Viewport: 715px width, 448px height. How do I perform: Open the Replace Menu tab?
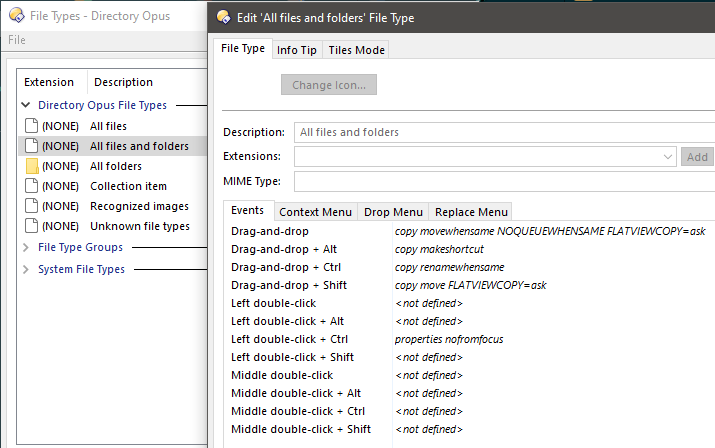[x=471, y=212]
